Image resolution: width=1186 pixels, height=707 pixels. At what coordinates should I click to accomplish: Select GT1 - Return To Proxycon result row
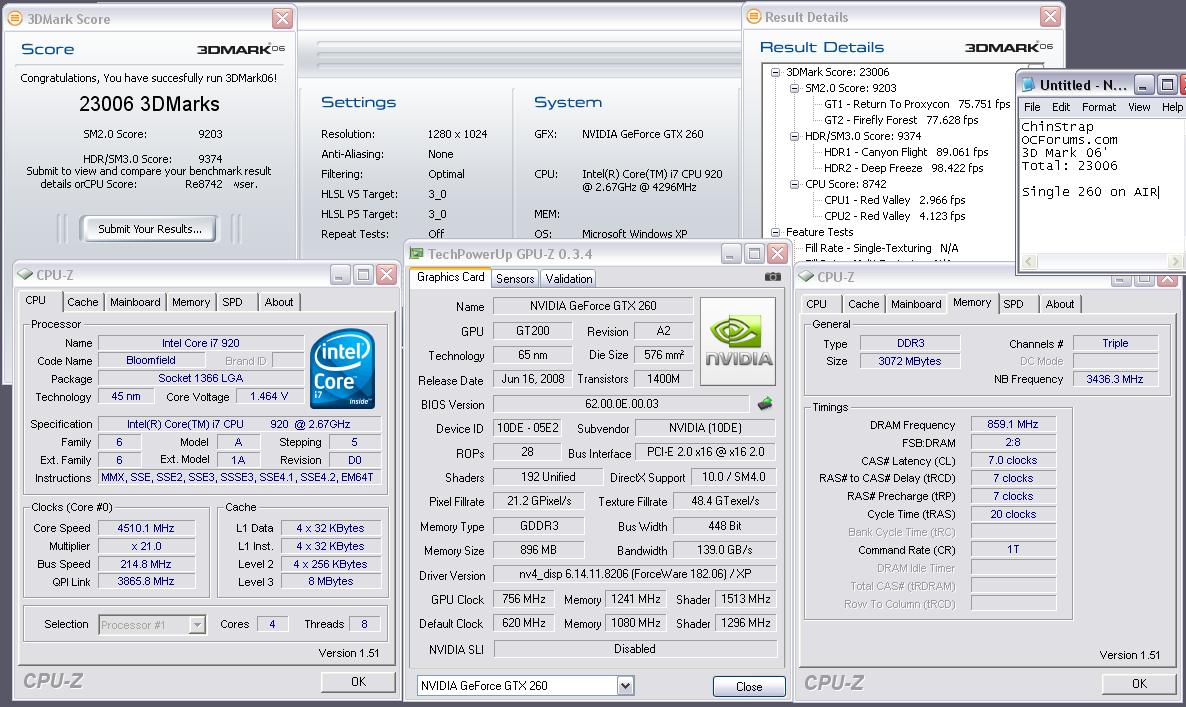[917, 104]
